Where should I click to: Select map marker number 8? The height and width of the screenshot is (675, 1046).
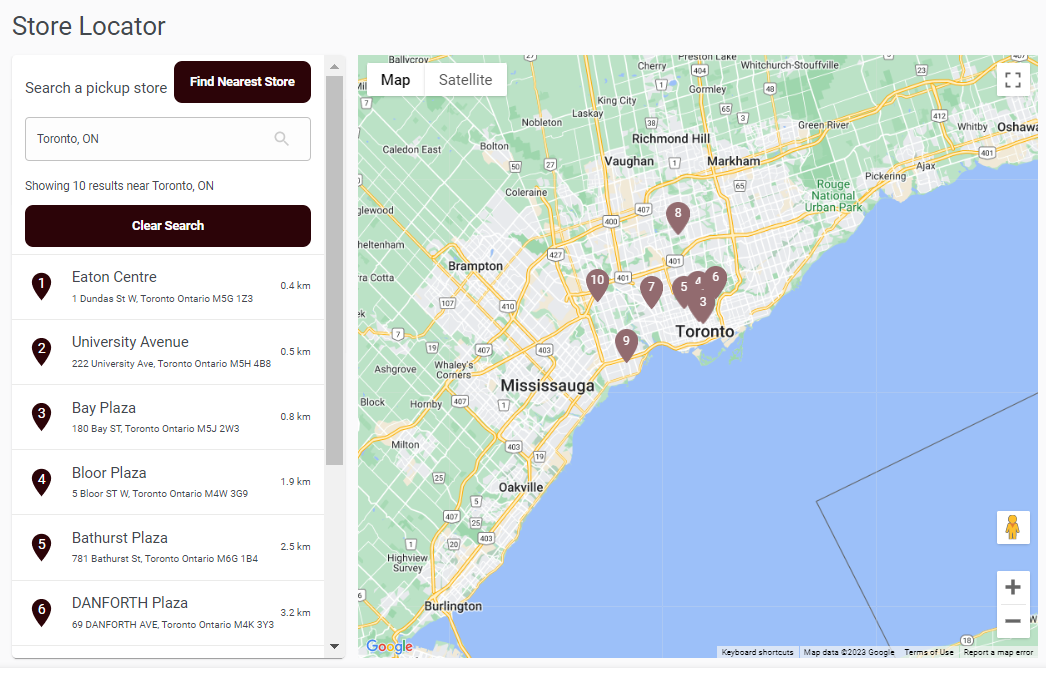click(x=678, y=217)
